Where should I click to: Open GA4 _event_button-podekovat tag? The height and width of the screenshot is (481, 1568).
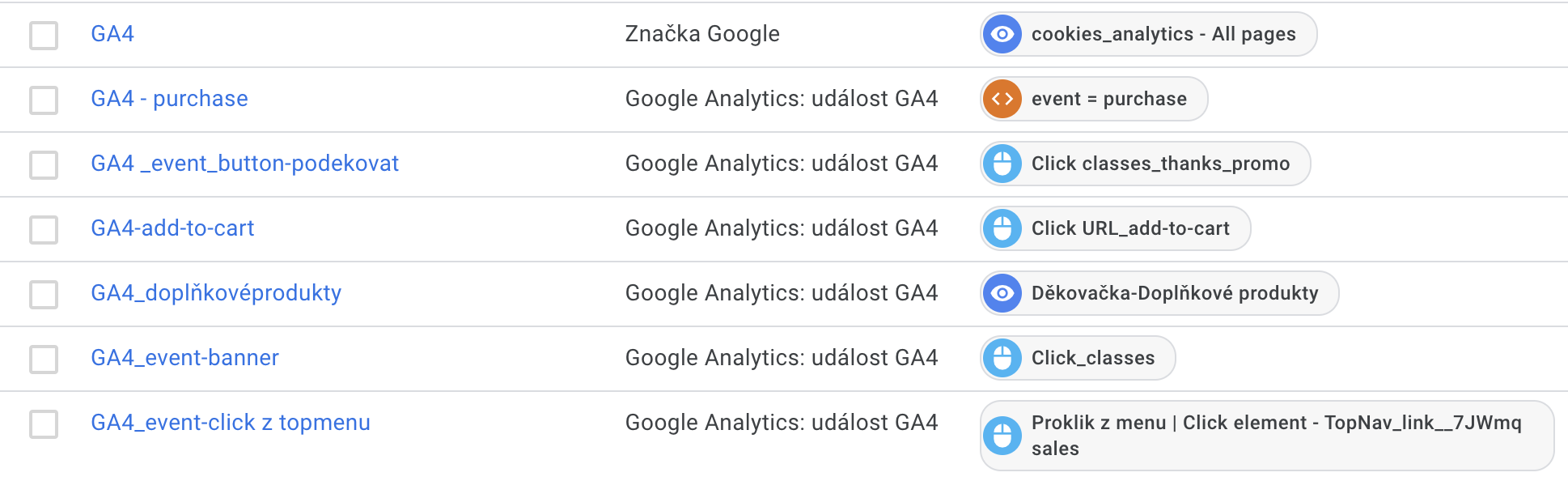244,164
